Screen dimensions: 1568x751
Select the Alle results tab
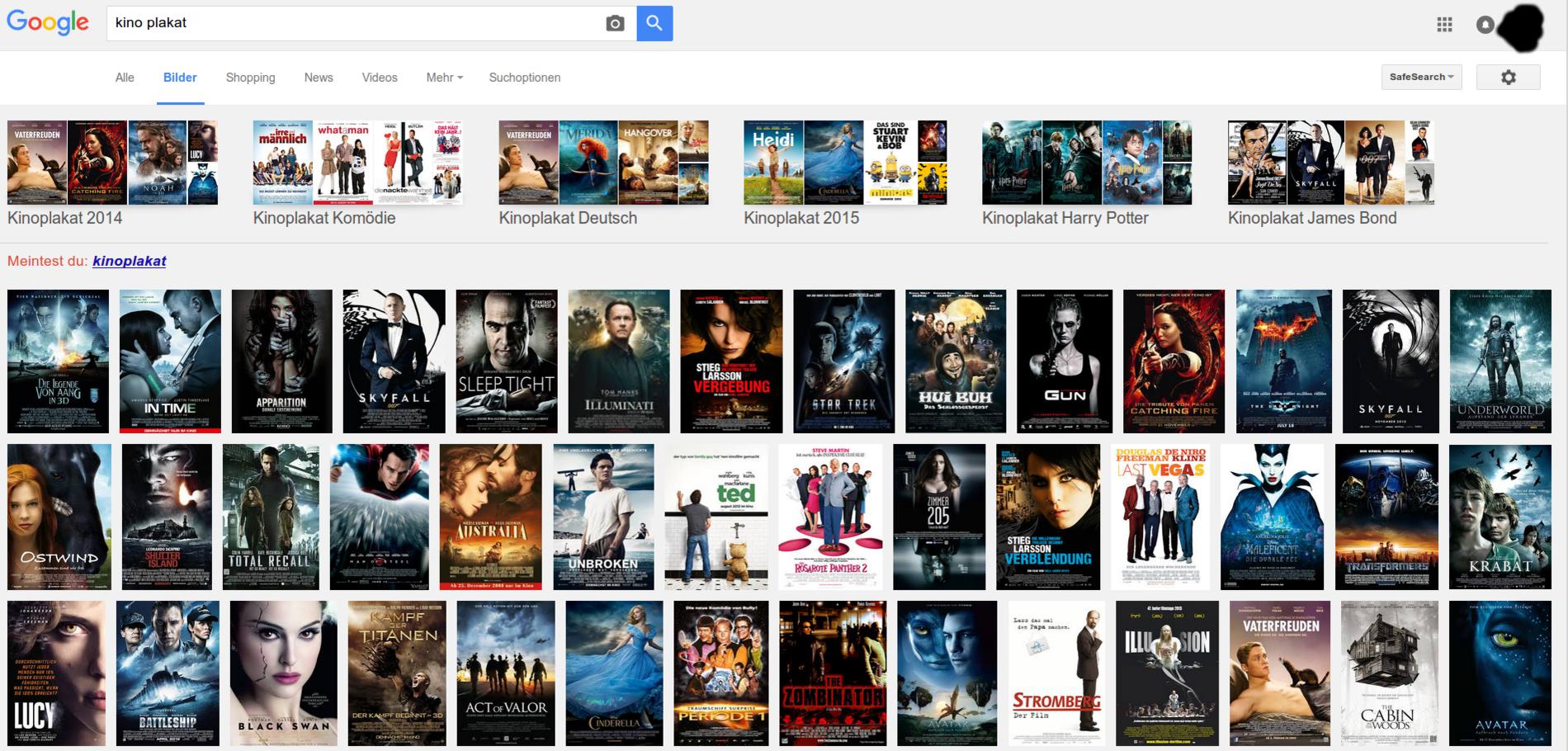click(x=125, y=78)
